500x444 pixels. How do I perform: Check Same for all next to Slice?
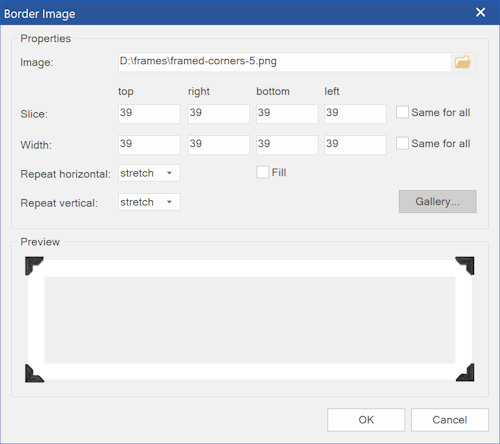coord(402,112)
